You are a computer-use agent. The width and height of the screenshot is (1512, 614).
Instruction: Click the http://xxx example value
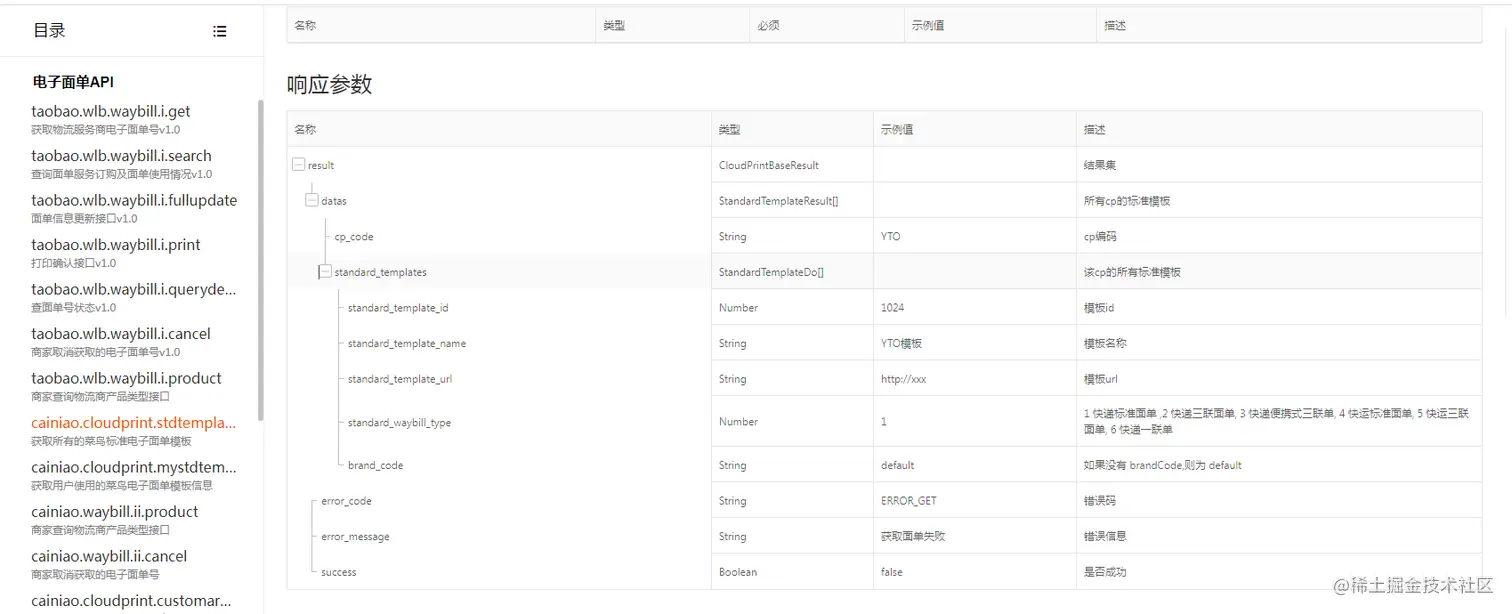pos(903,379)
